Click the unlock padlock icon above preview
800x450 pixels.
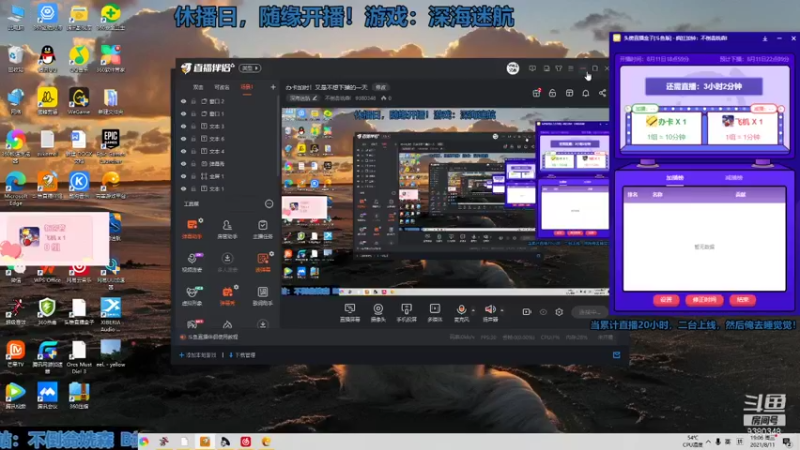coord(553,93)
